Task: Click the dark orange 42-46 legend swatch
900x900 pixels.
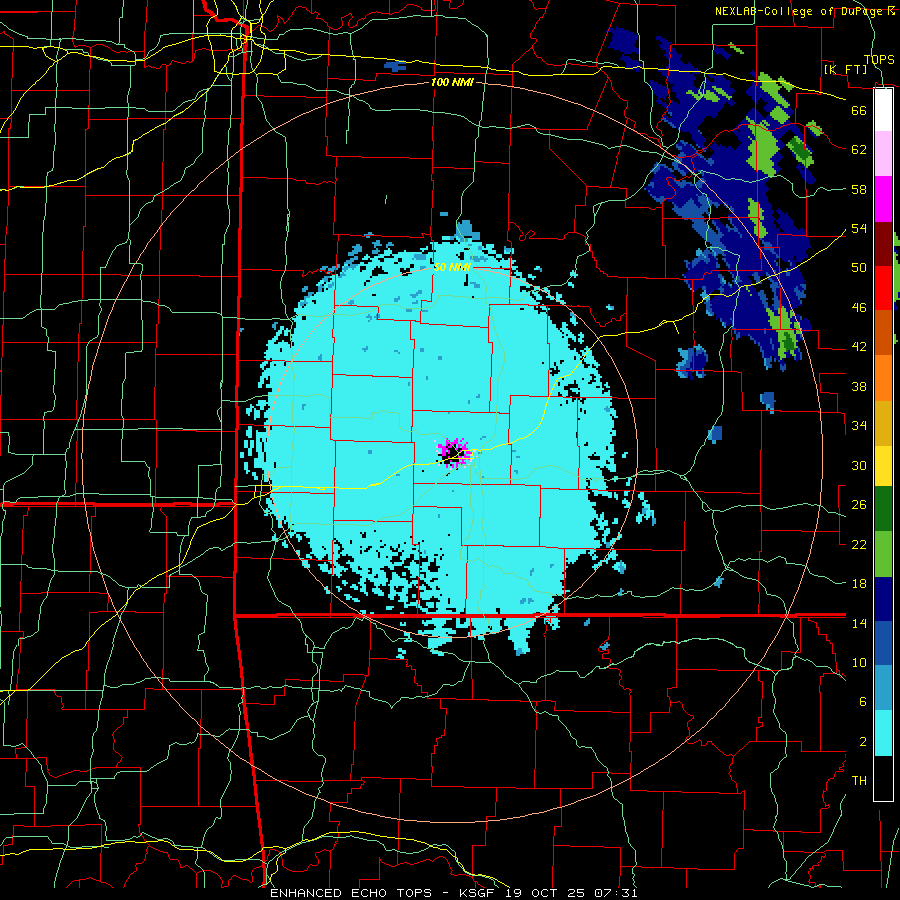Action: 883,332
